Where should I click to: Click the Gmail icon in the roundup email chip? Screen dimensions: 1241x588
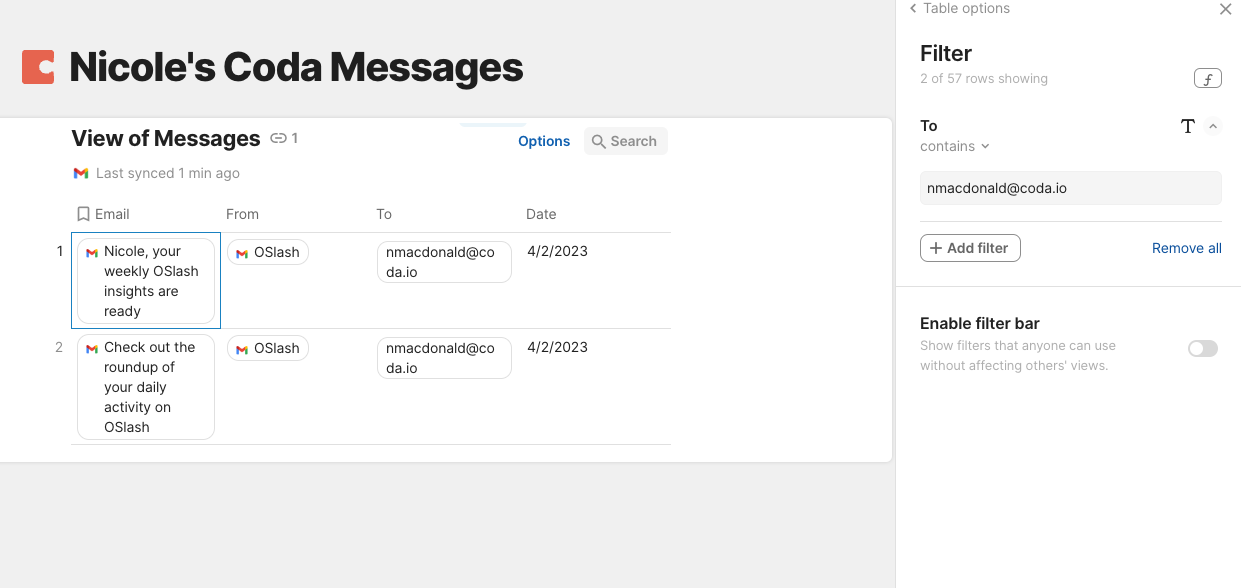[92, 349]
